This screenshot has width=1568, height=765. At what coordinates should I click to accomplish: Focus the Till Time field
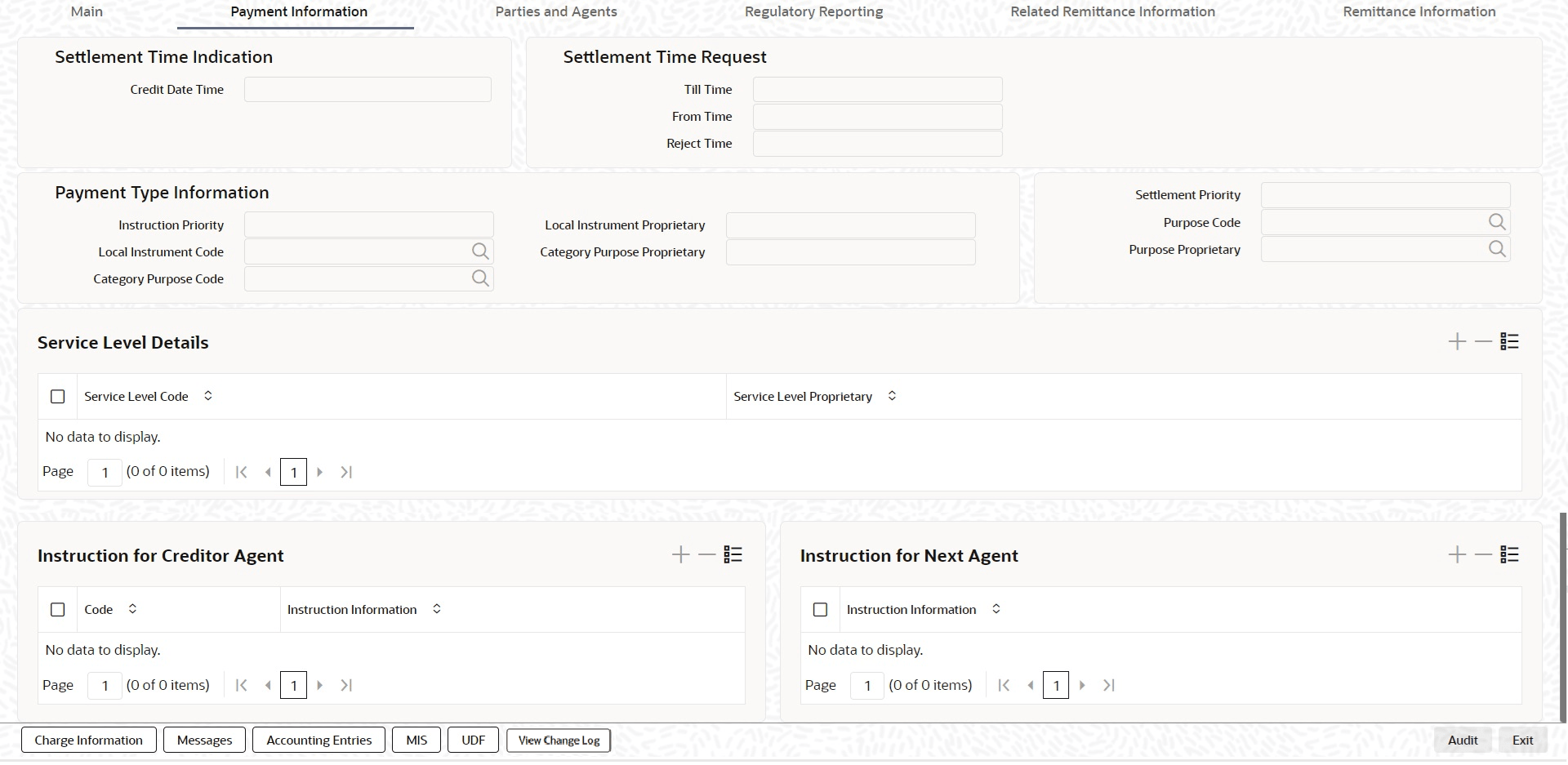878,90
